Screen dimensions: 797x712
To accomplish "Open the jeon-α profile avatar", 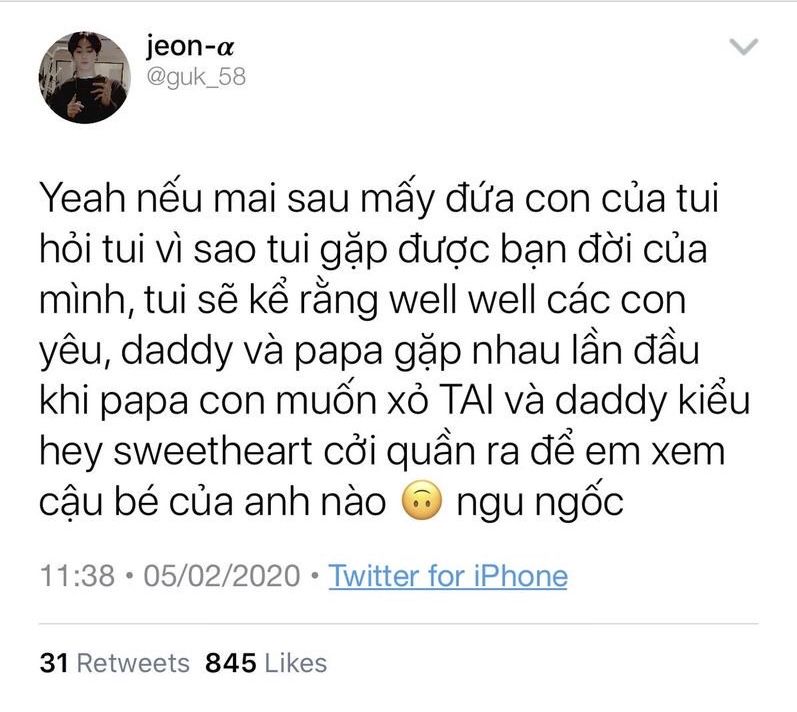I will tap(84, 77).
